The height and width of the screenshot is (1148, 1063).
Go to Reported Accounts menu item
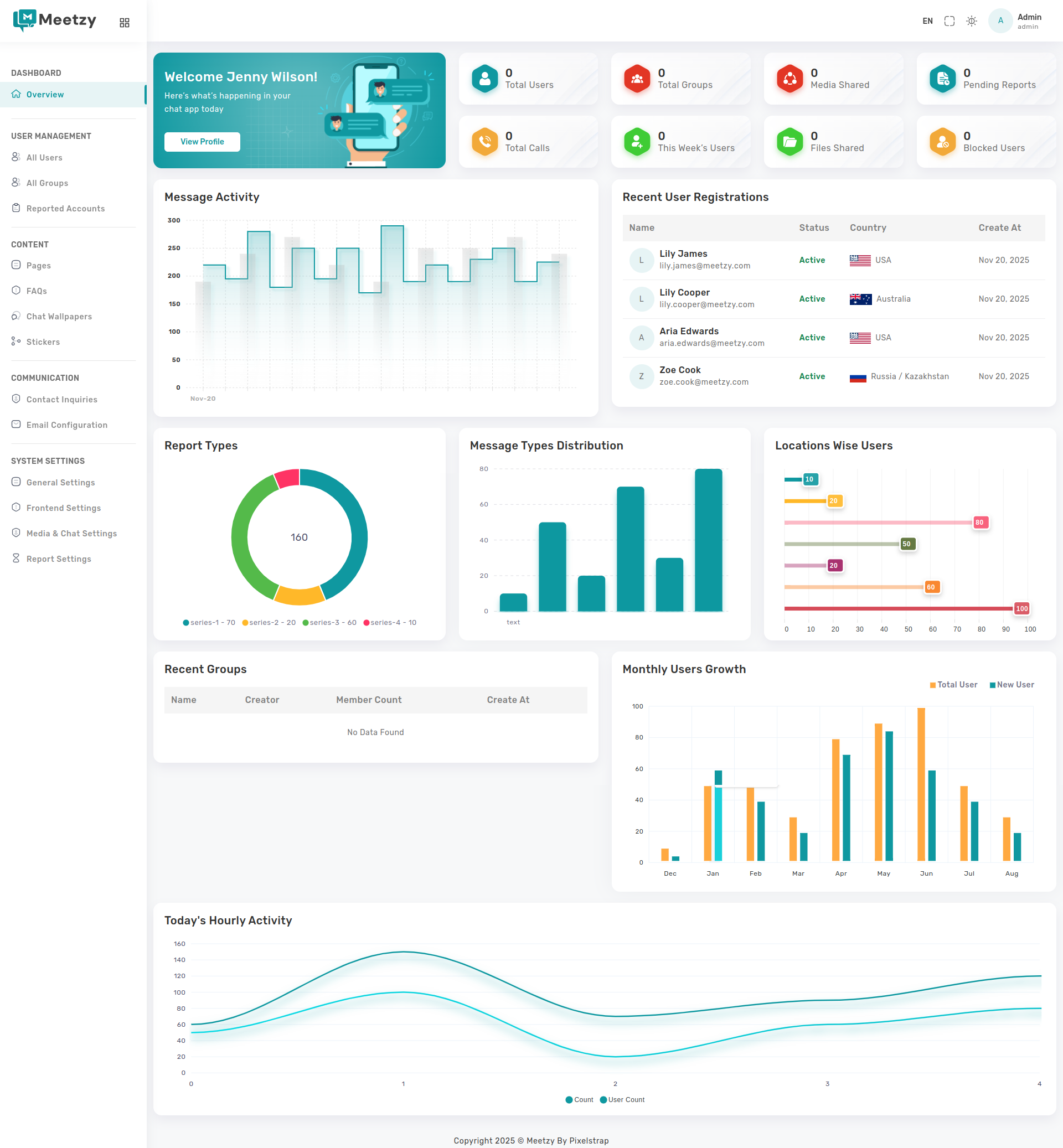coord(65,209)
